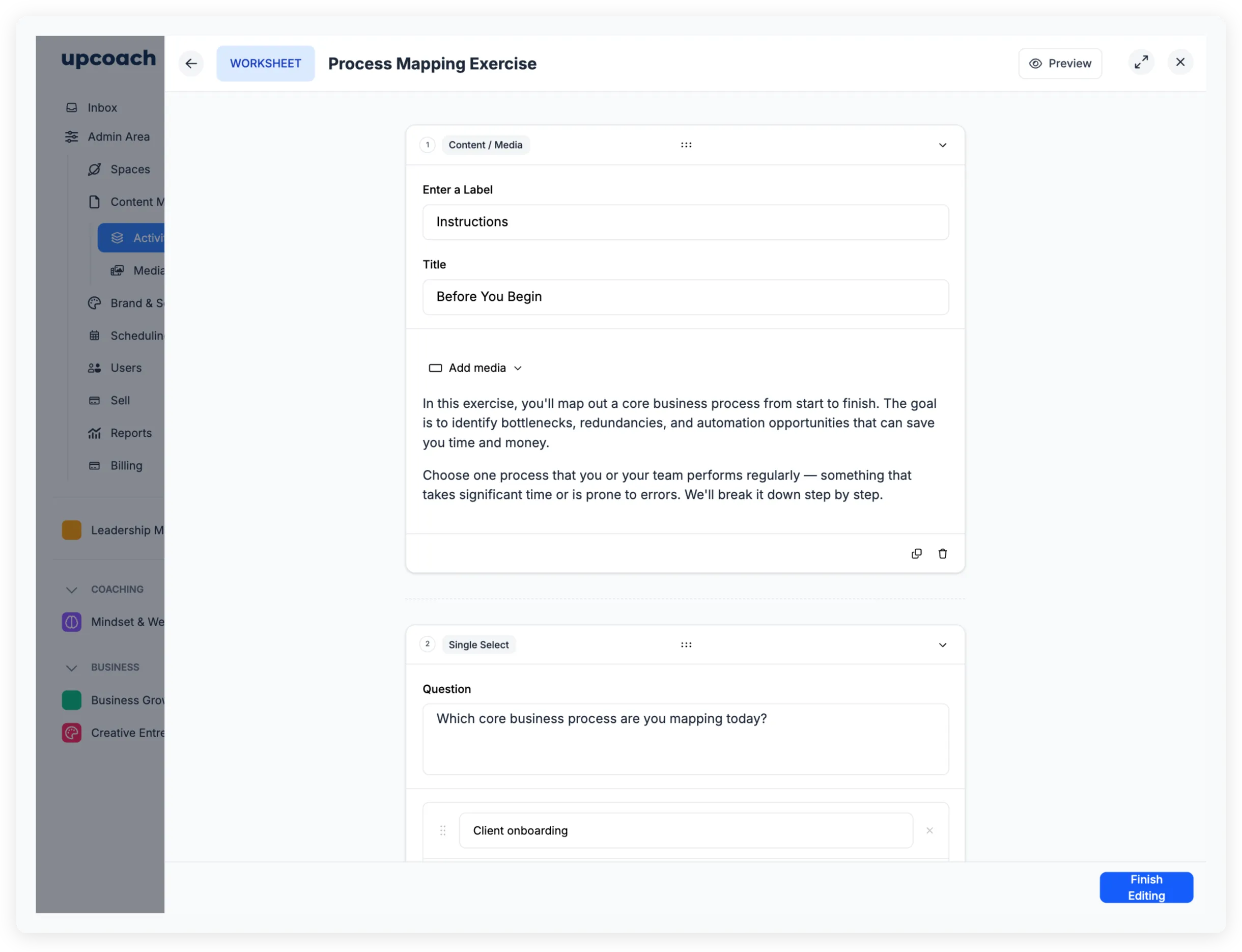Click the back arrow next to Worksheet

click(191, 64)
